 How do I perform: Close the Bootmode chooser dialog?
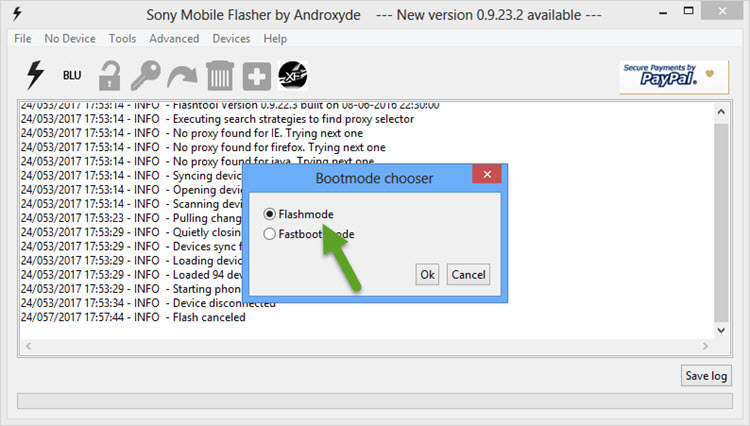point(487,174)
